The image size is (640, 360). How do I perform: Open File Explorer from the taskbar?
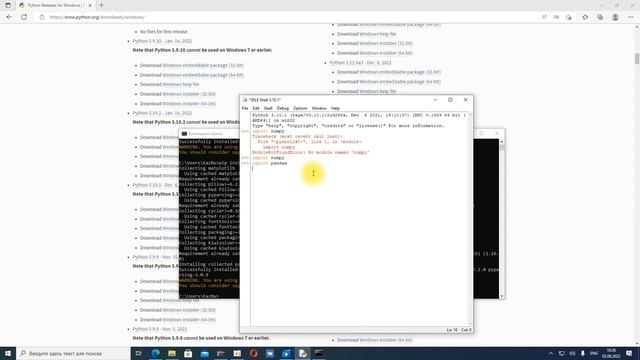[x=172, y=353]
